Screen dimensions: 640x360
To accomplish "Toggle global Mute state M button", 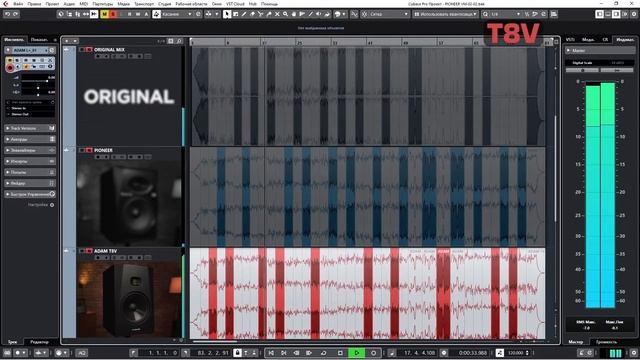I will (104, 14).
